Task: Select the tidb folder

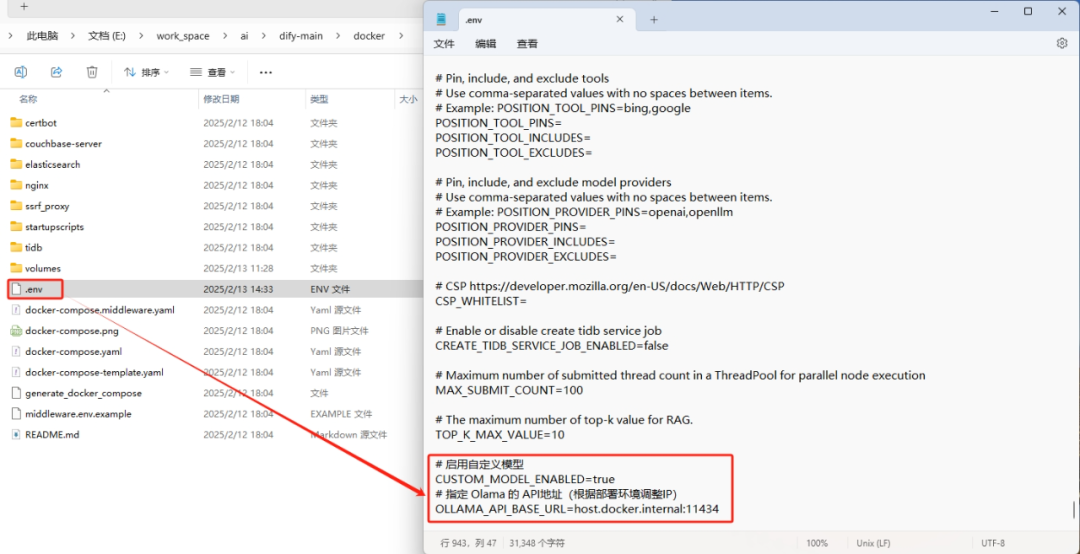Action: [x=34, y=247]
